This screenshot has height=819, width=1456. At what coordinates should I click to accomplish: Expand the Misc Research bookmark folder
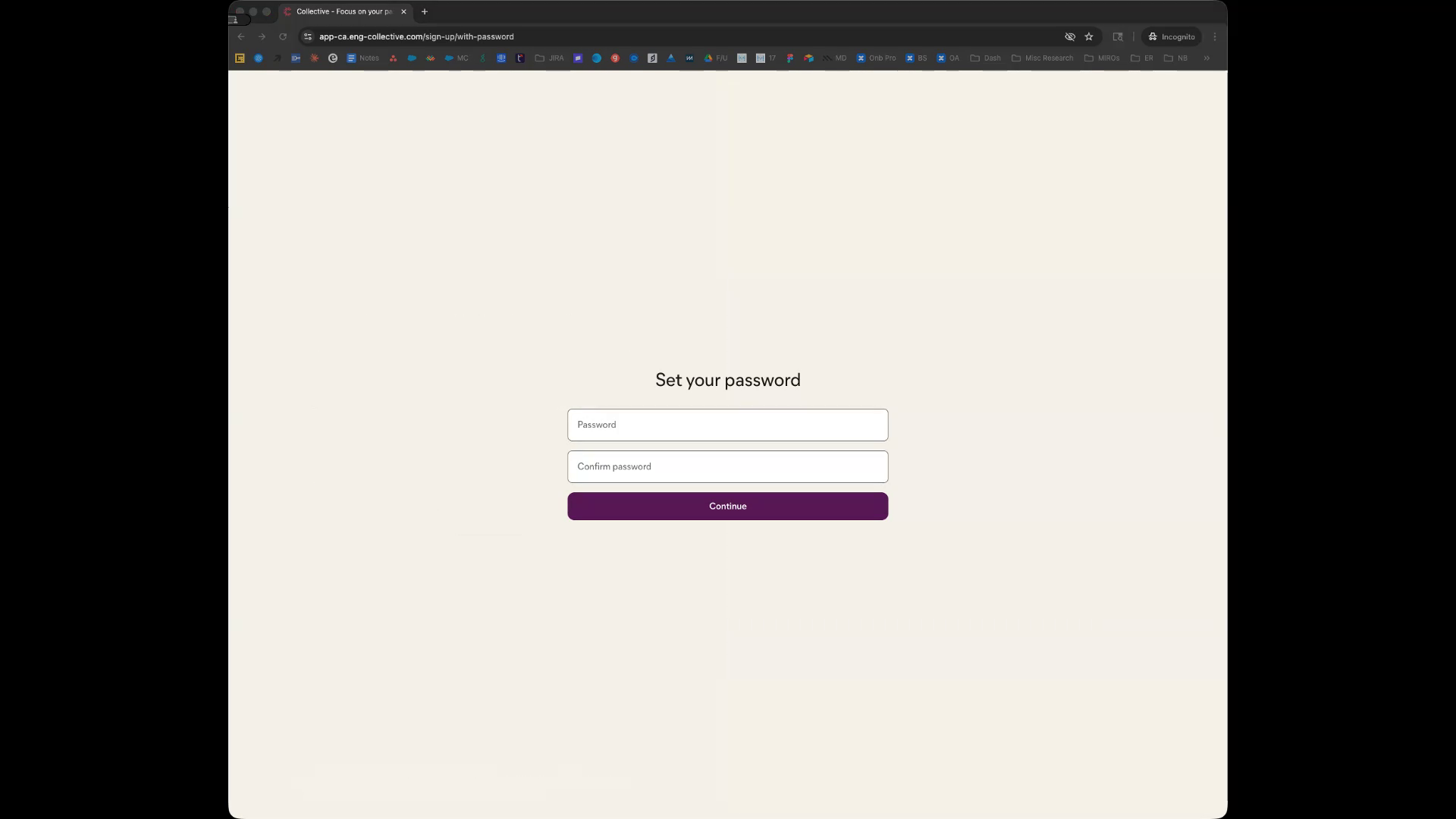click(1043, 58)
